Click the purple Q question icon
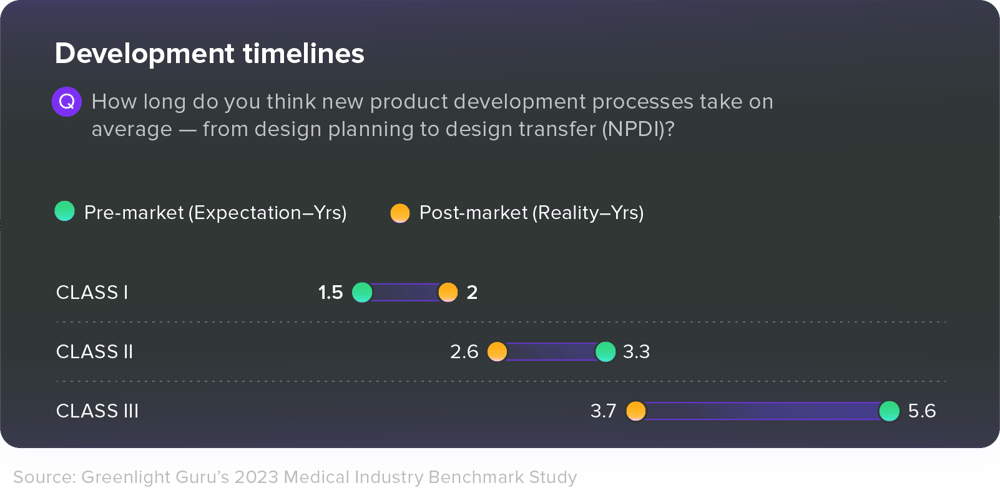This screenshot has width=1000, height=488. [x=67, y=101]
